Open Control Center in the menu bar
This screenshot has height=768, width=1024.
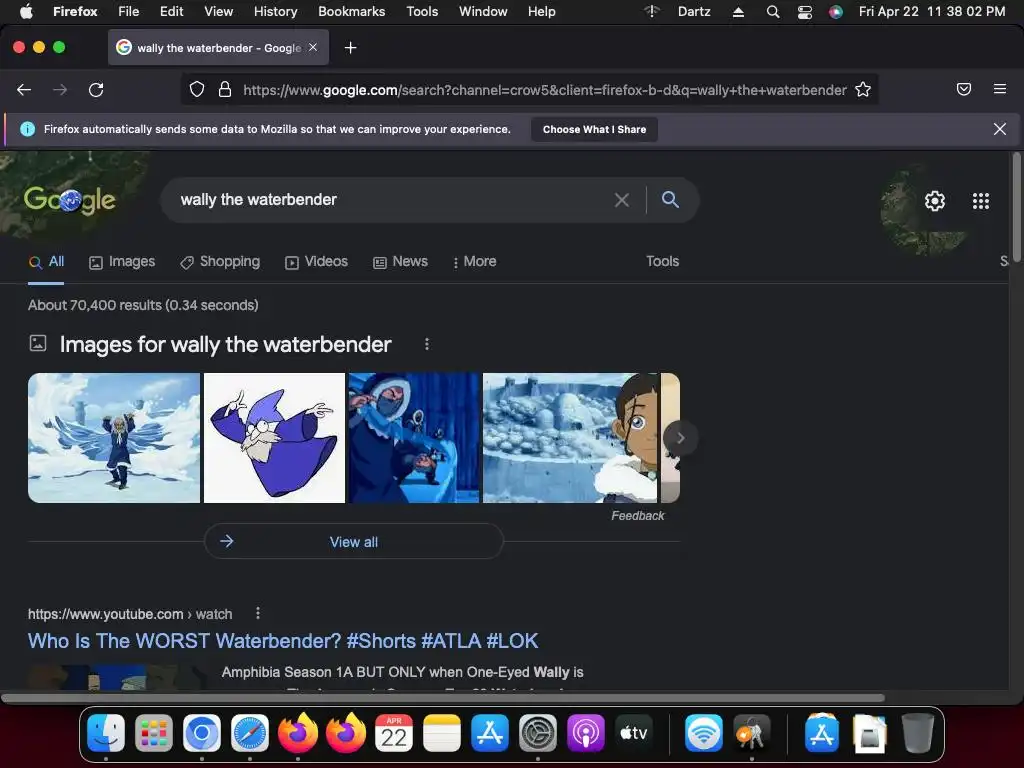[805, 12]
